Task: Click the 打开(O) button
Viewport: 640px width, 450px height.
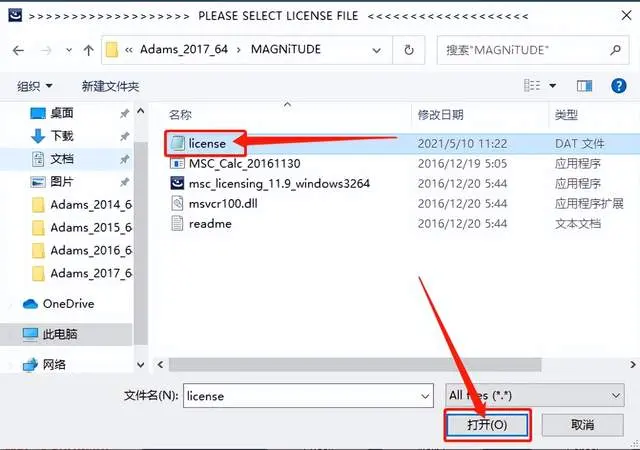Action: pyautogui.click(x=487, y=425)
